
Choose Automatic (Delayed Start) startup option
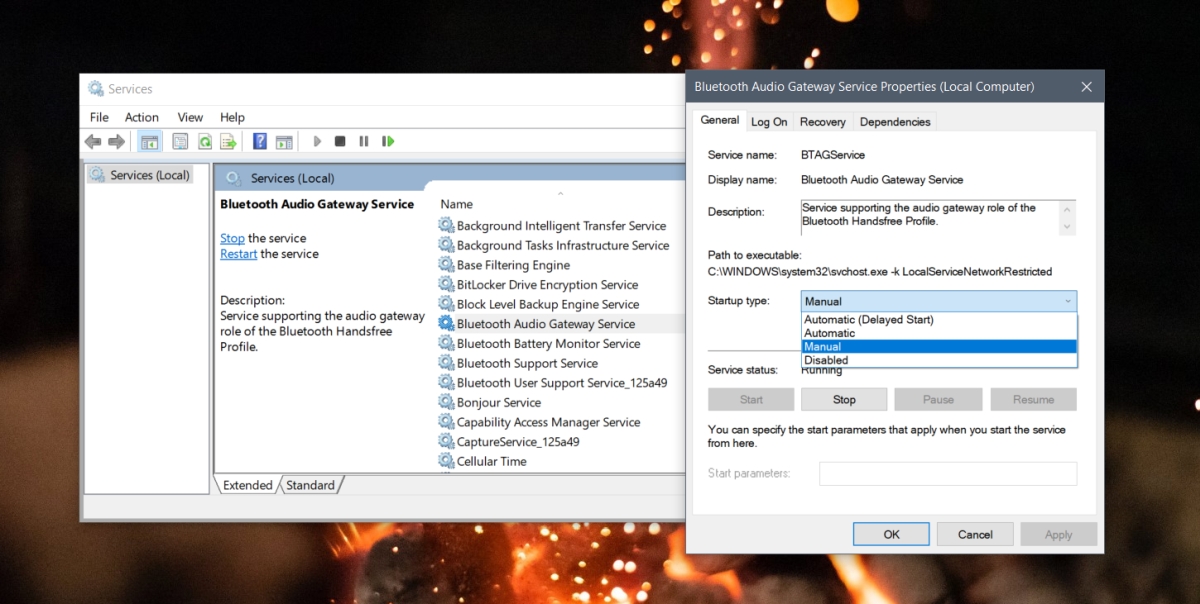tap(939, 320)
